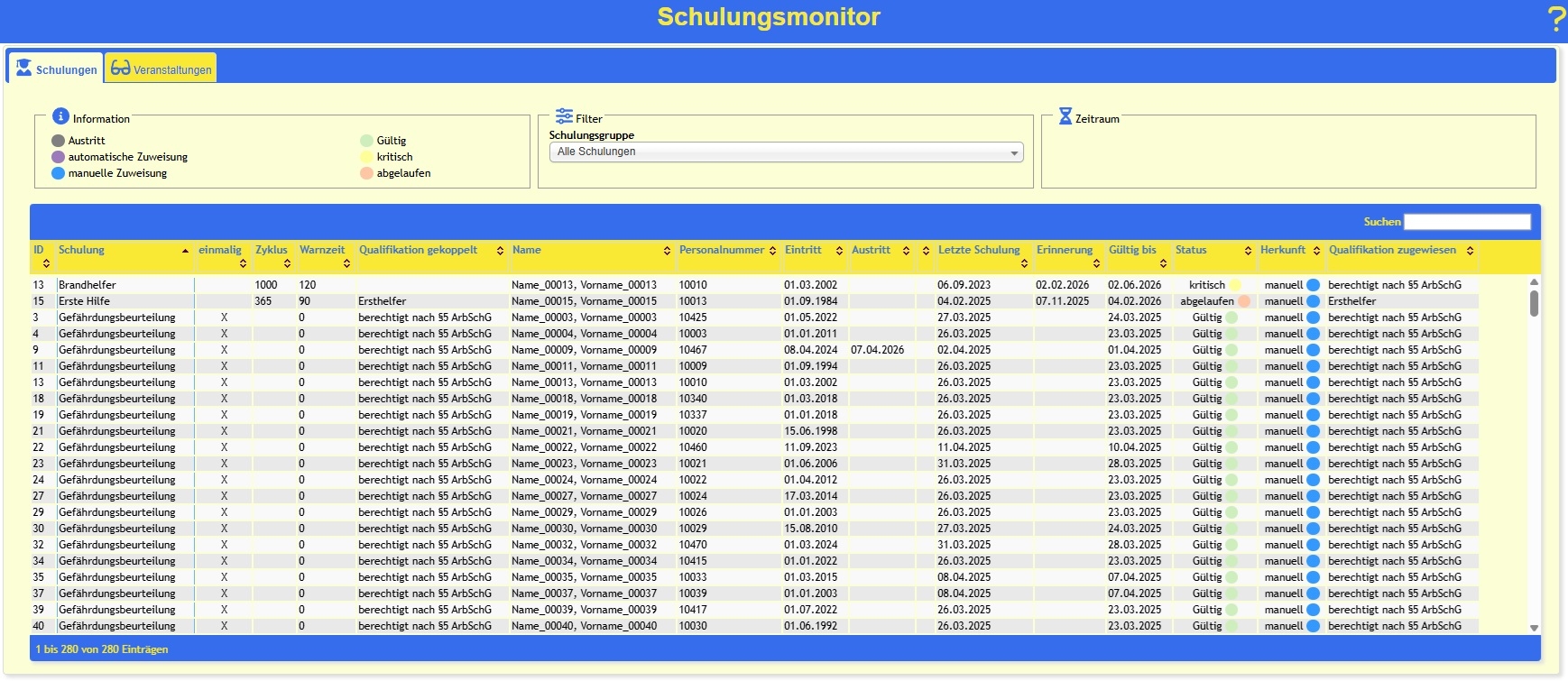Click Eintritt date "01.06.1992"
The image size is (1568, 681).
click(810, 626)
